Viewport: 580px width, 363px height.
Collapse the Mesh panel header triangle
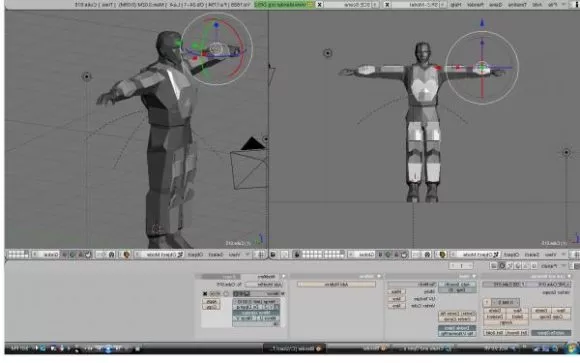coord(473,276)
